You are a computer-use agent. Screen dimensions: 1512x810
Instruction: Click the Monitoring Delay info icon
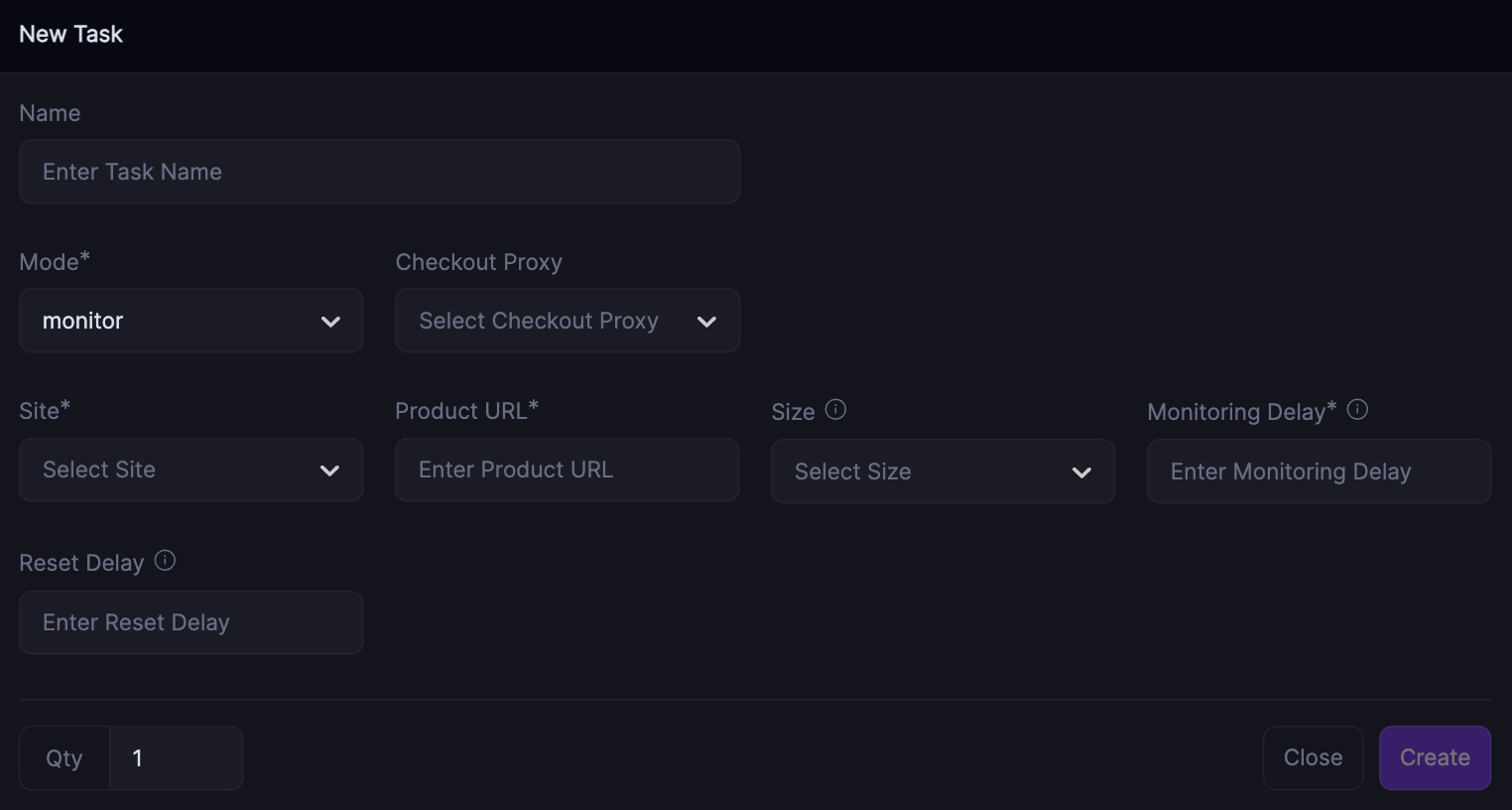pyautogui.click(x=1358, y=410)
